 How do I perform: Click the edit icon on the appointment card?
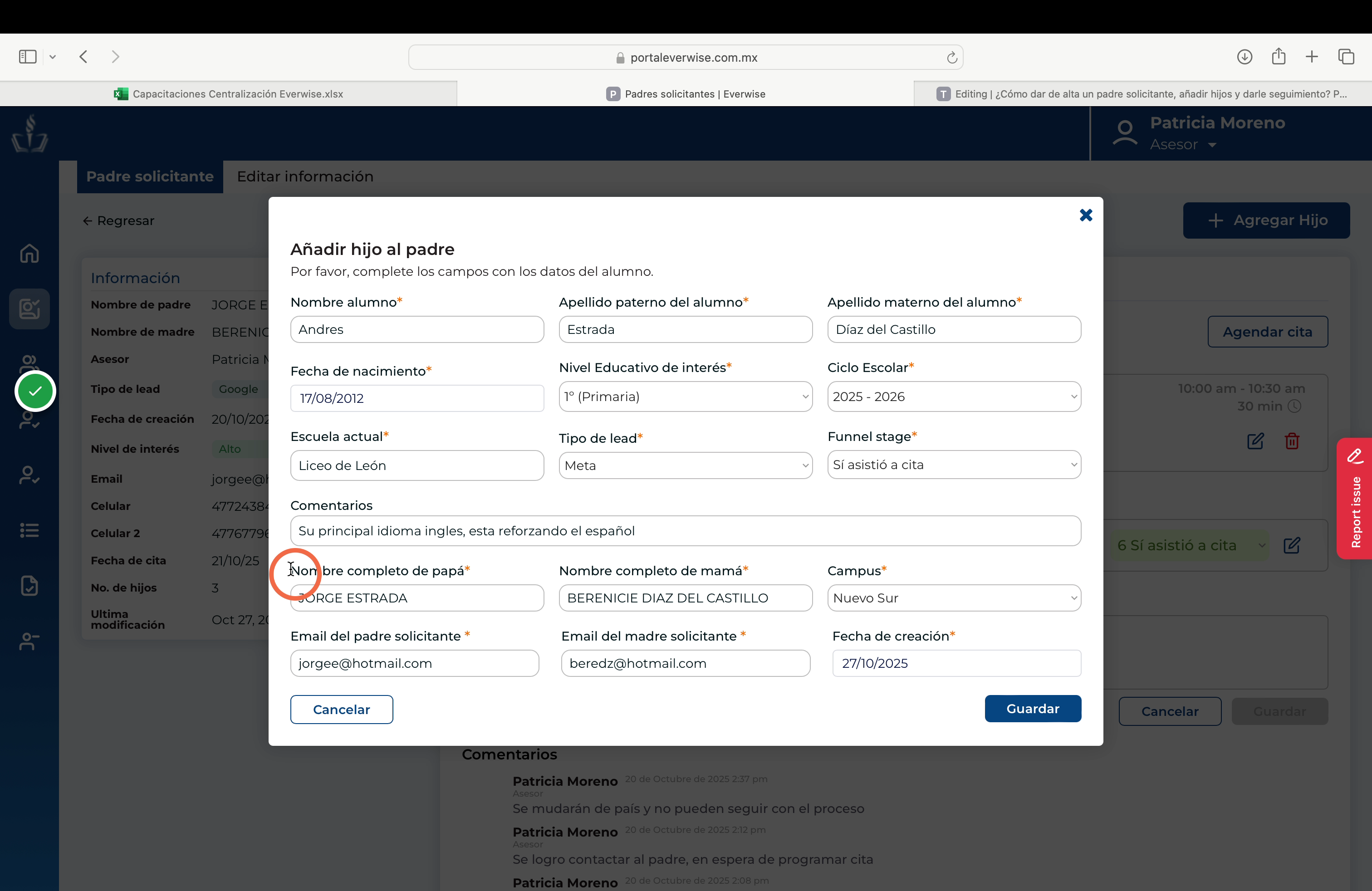click(x=1255, y=441)
